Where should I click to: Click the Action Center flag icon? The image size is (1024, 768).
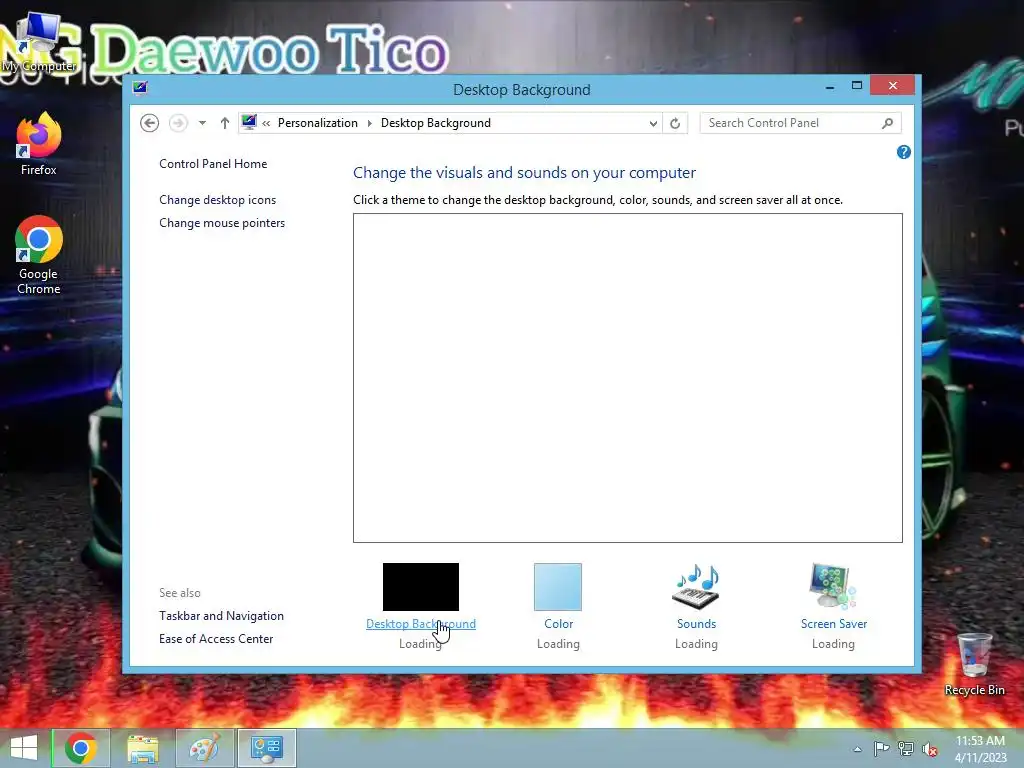[x=881, y=749]
